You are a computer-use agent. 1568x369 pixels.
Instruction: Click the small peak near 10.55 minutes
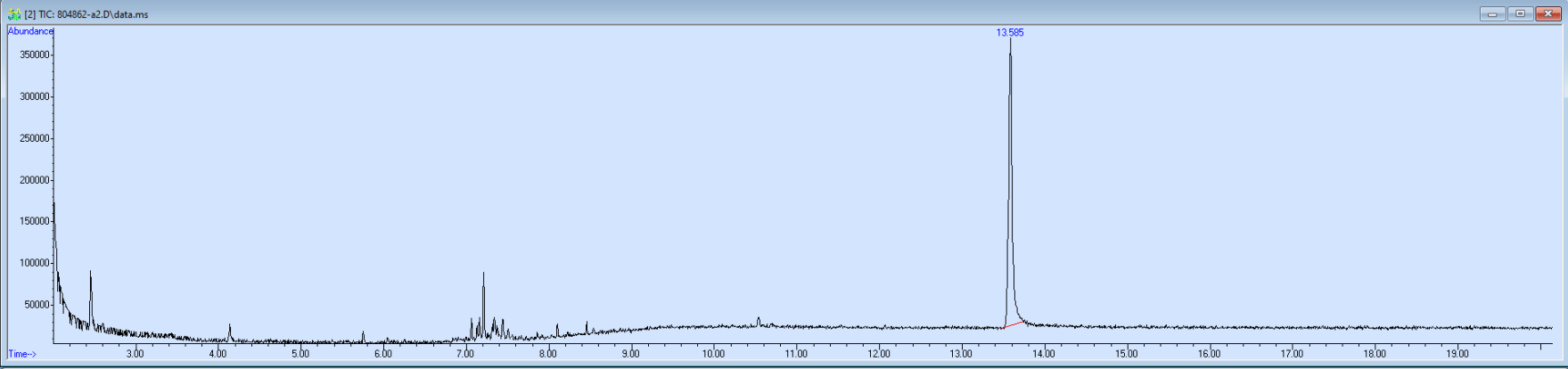pyautogui.click(x=759, y=320)
